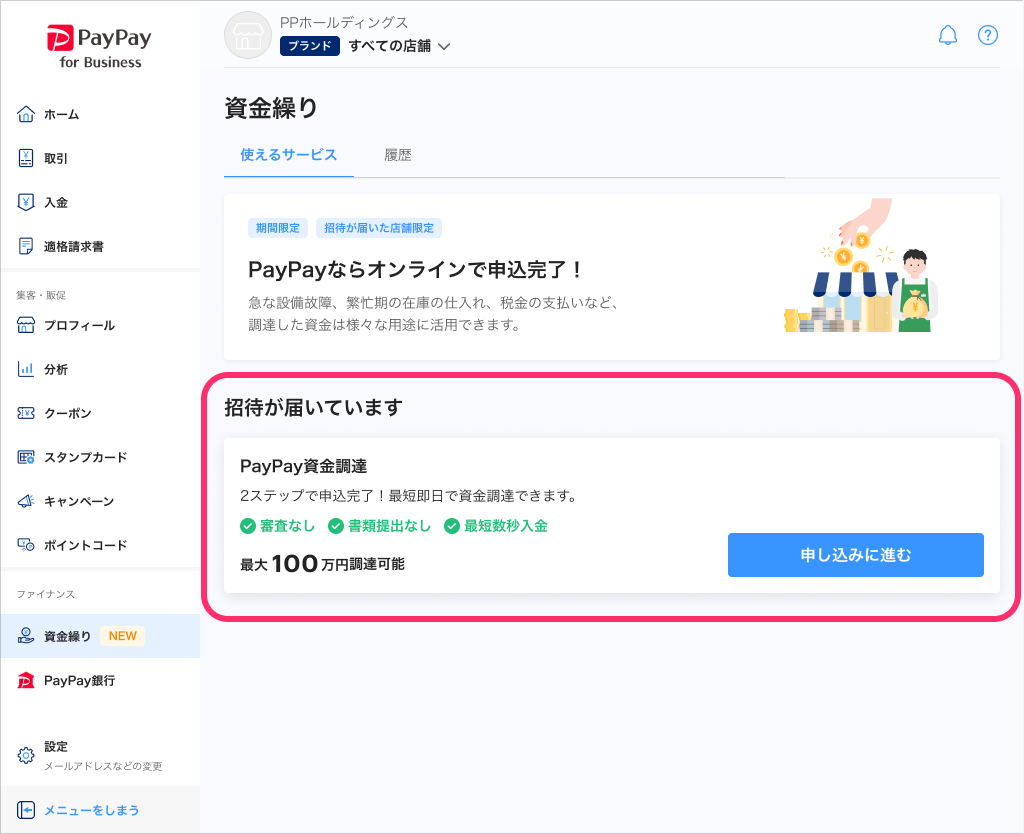This screenshot has width=1024, height=834.
Task: Click the 招待が届いた店舗限定 tag
Action: [379, 228]
